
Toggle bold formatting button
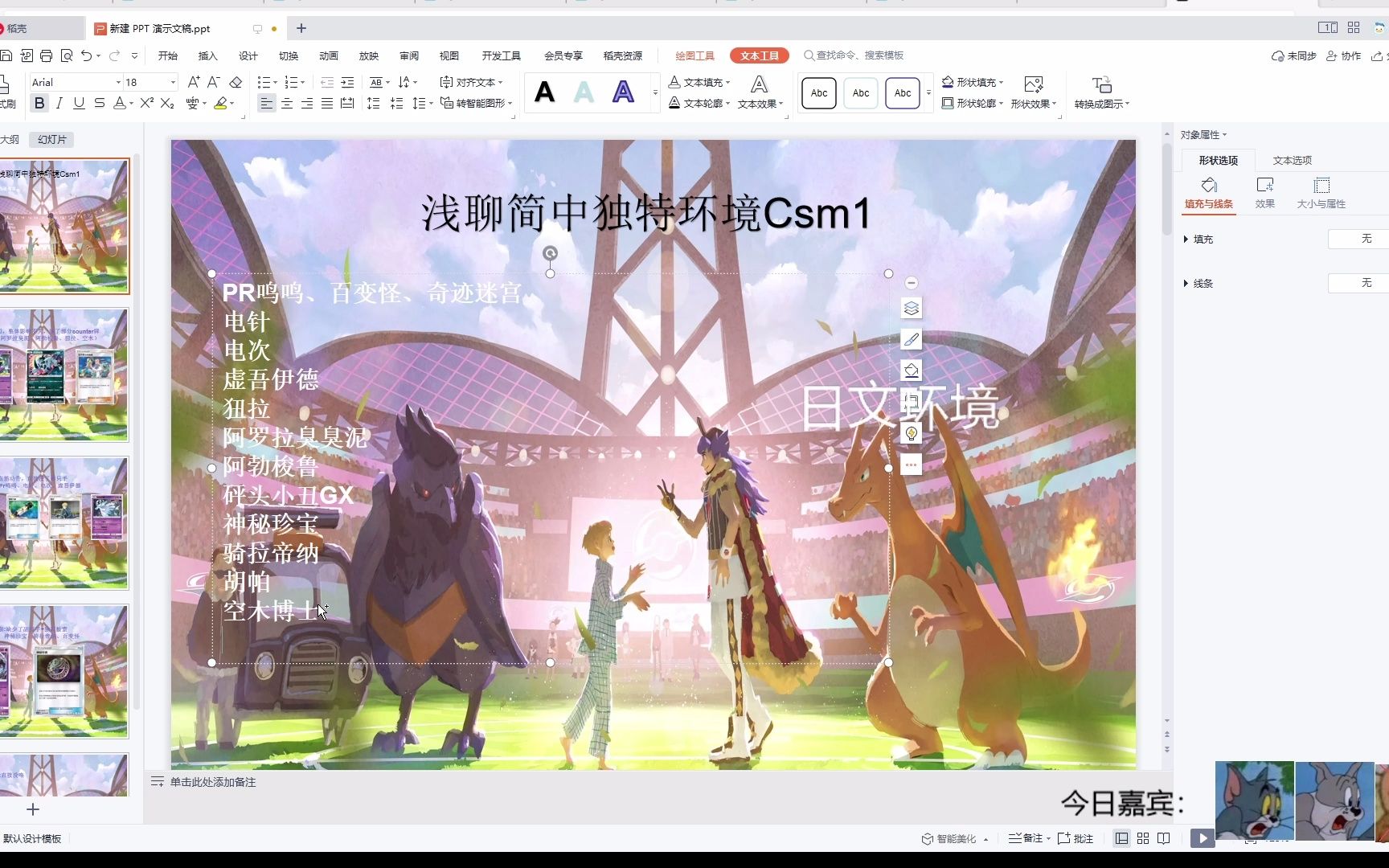pyautogui.click(x=39, y=103)
